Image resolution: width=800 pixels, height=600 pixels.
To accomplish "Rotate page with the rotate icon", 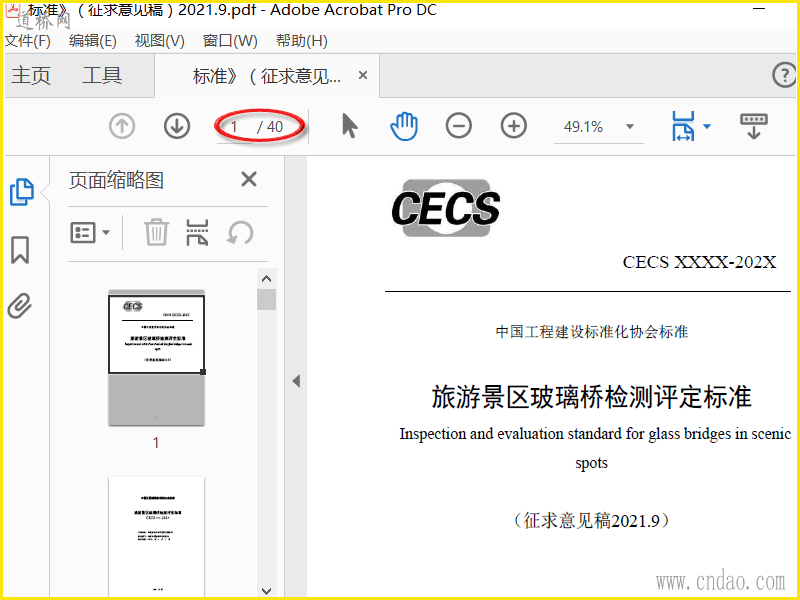I will tap(240, 233).
